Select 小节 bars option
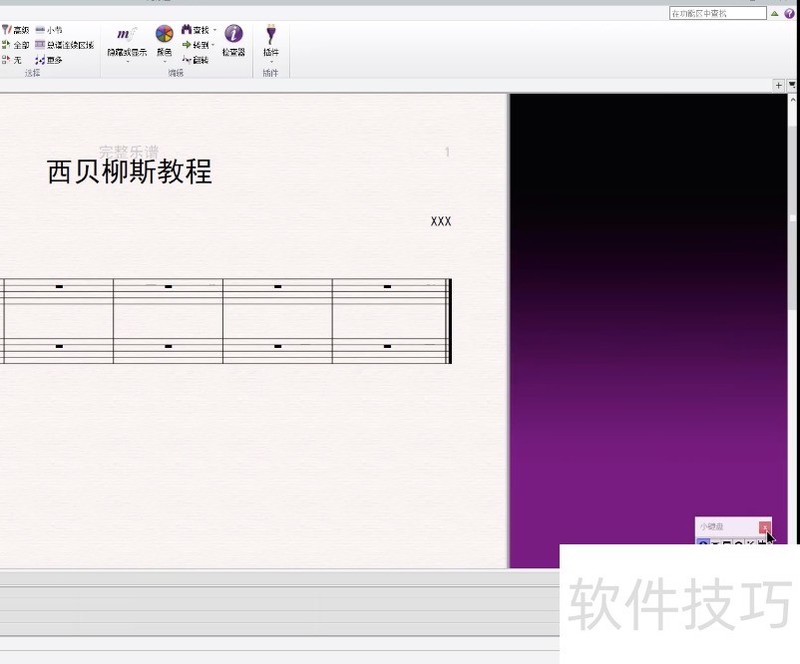 click(x=49, y=30)
